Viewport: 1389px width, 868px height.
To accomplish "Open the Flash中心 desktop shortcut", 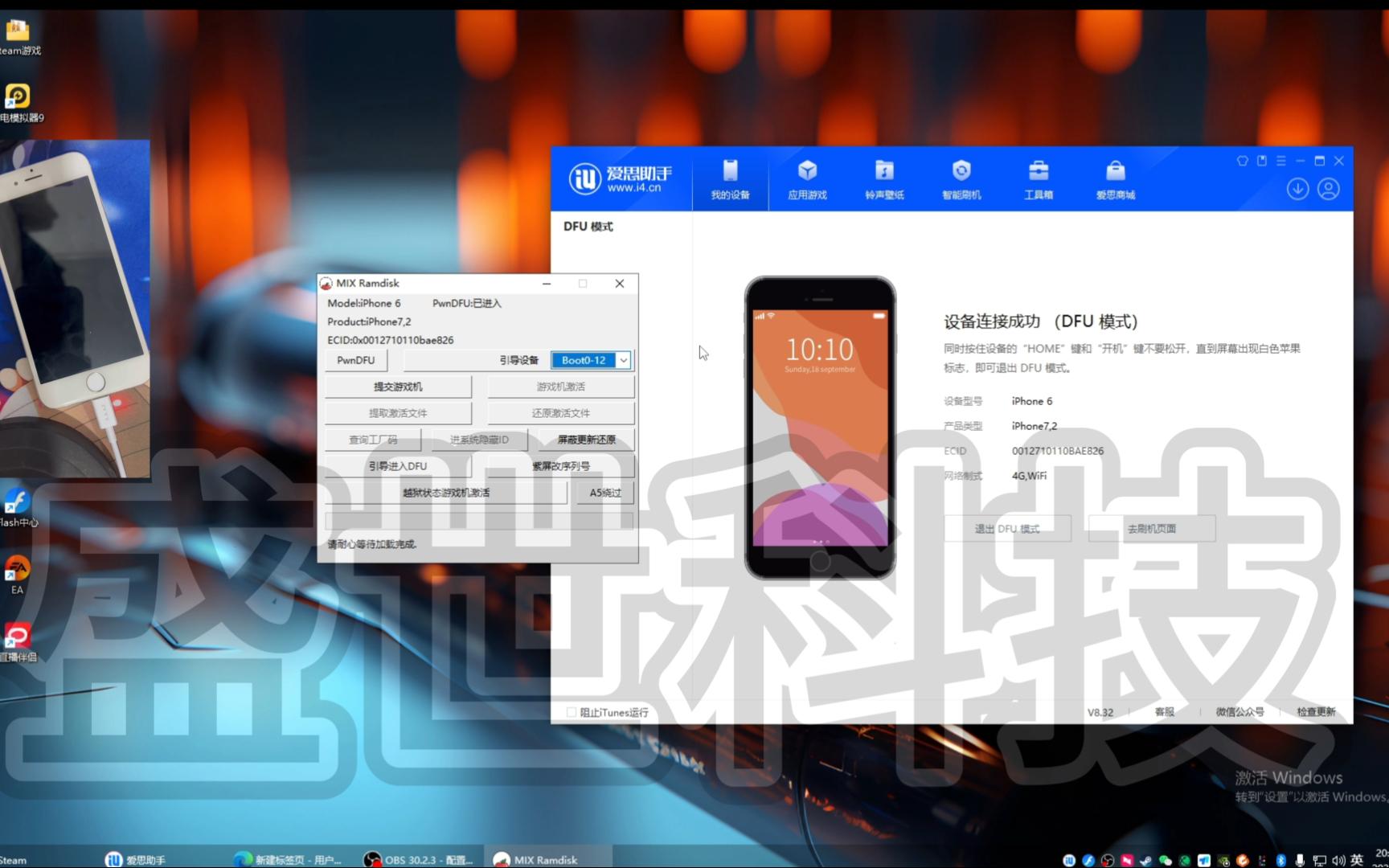I will click(x=18, y=508).
